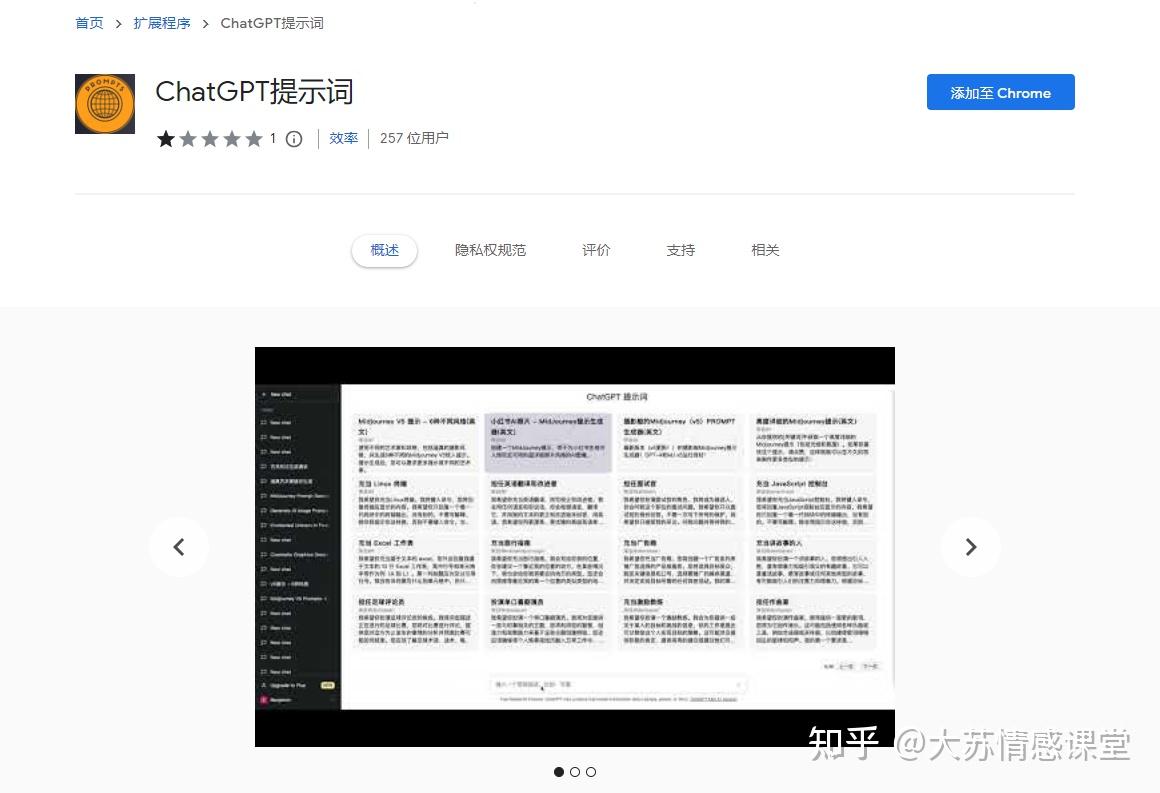Viewport: 1160px width, 793px height.
Task: Click the star rating display
Action: point(210,139)
